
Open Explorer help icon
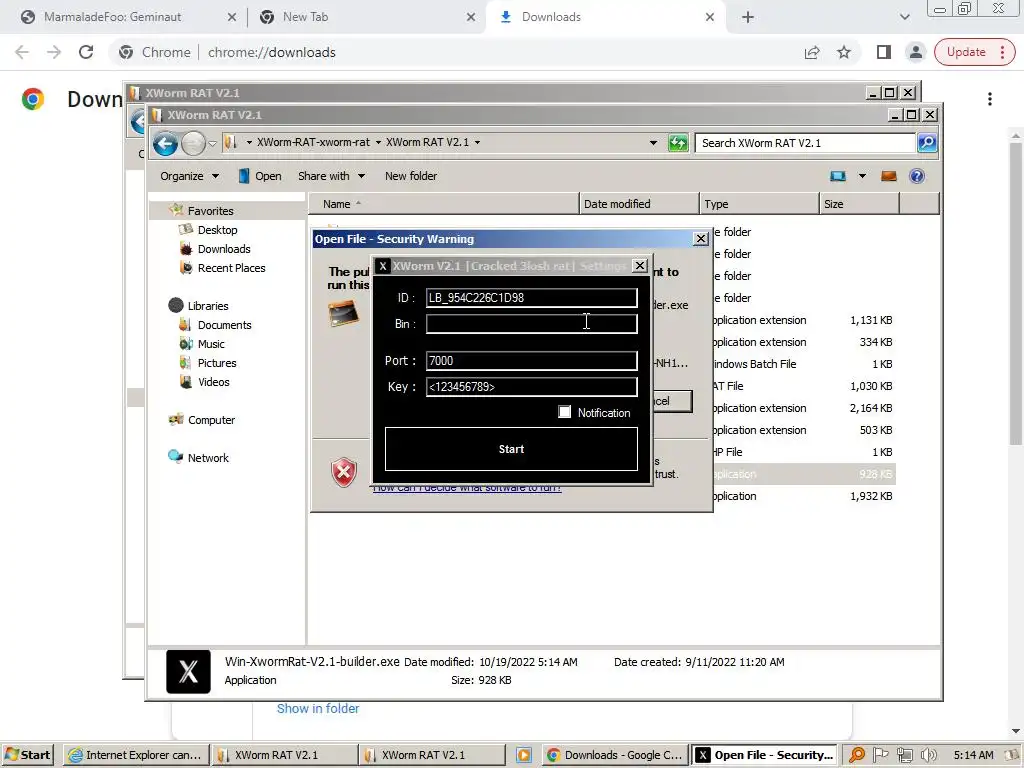(917, 176)
